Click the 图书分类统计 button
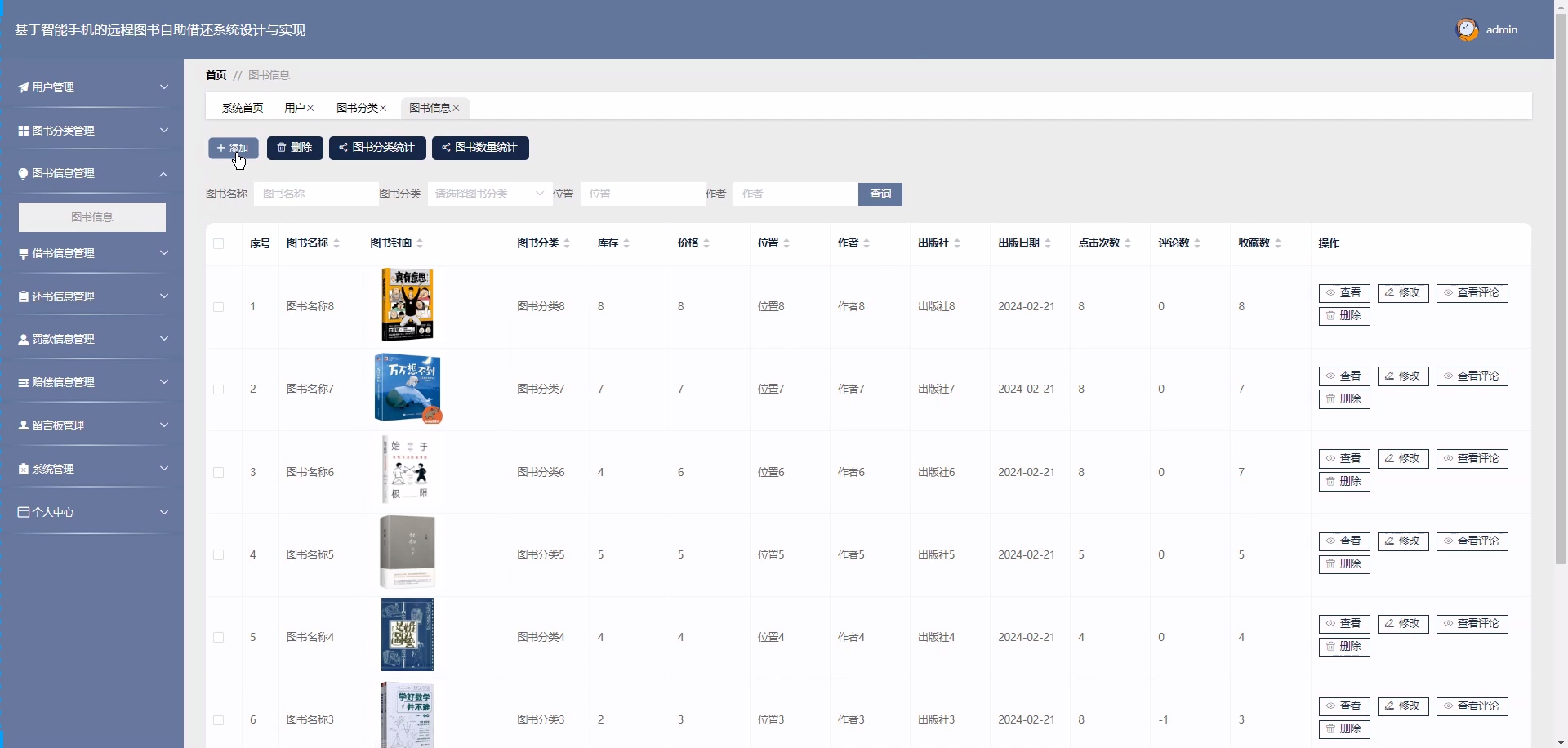 tap(376, 148)
